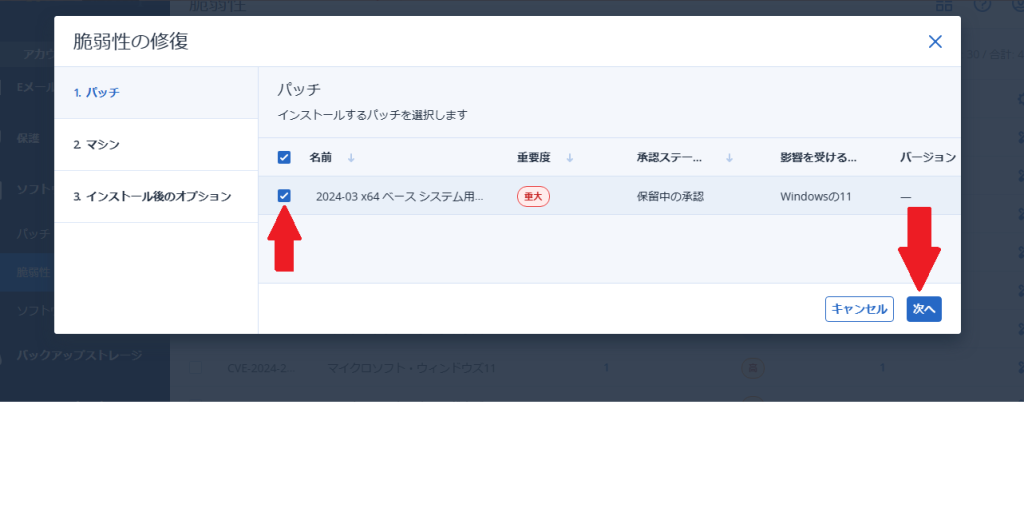Tick the CVE-2024 row checkbox in background list
This screenshot has height=508, width=1024.
tap(196, 368)
